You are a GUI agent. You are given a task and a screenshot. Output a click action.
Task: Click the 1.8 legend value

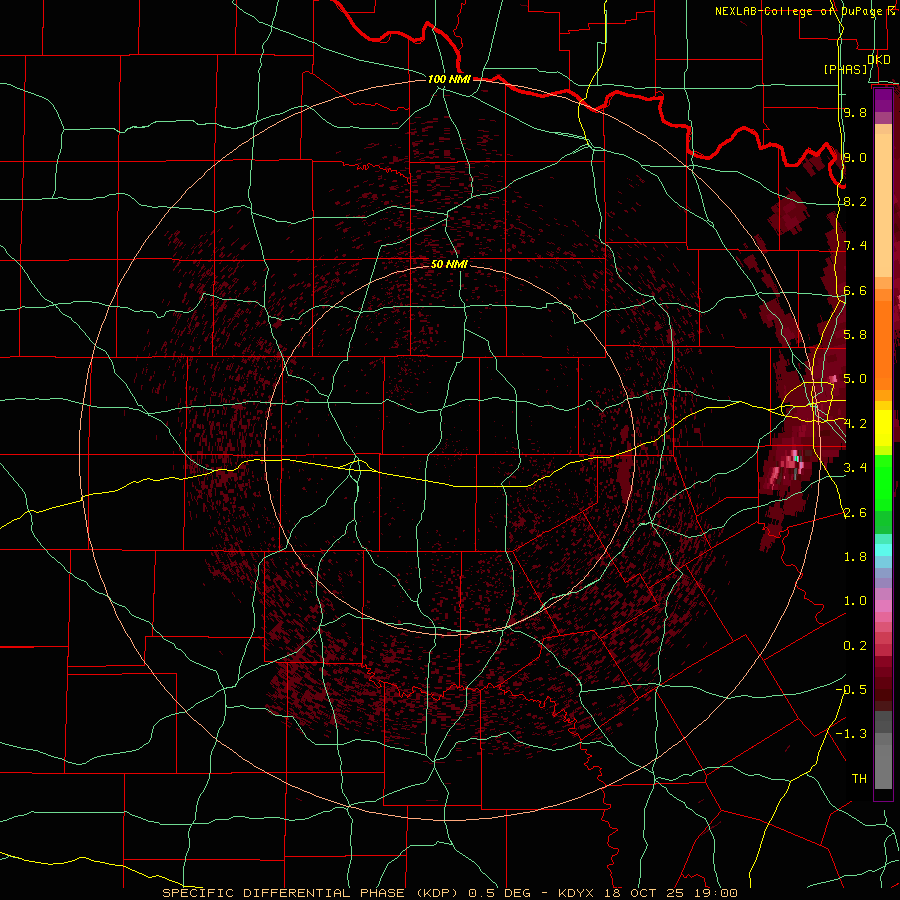[855, 557]
